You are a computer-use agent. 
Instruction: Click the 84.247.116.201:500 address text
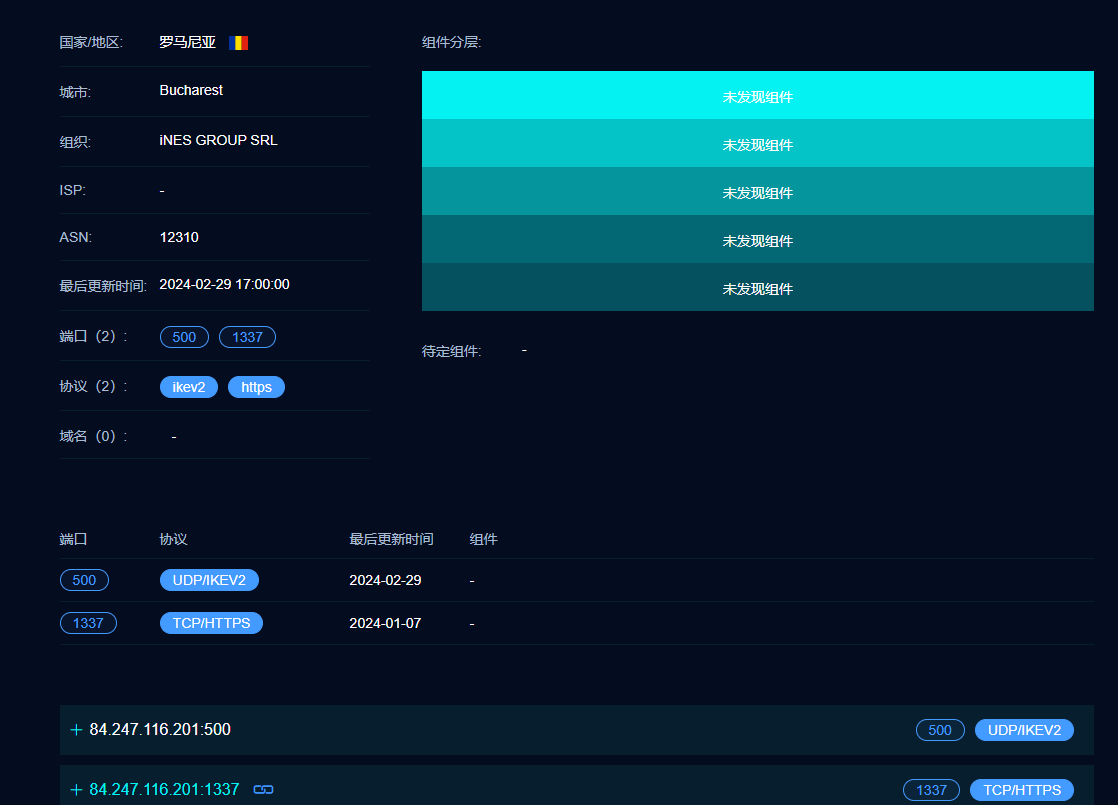(160, 730)
